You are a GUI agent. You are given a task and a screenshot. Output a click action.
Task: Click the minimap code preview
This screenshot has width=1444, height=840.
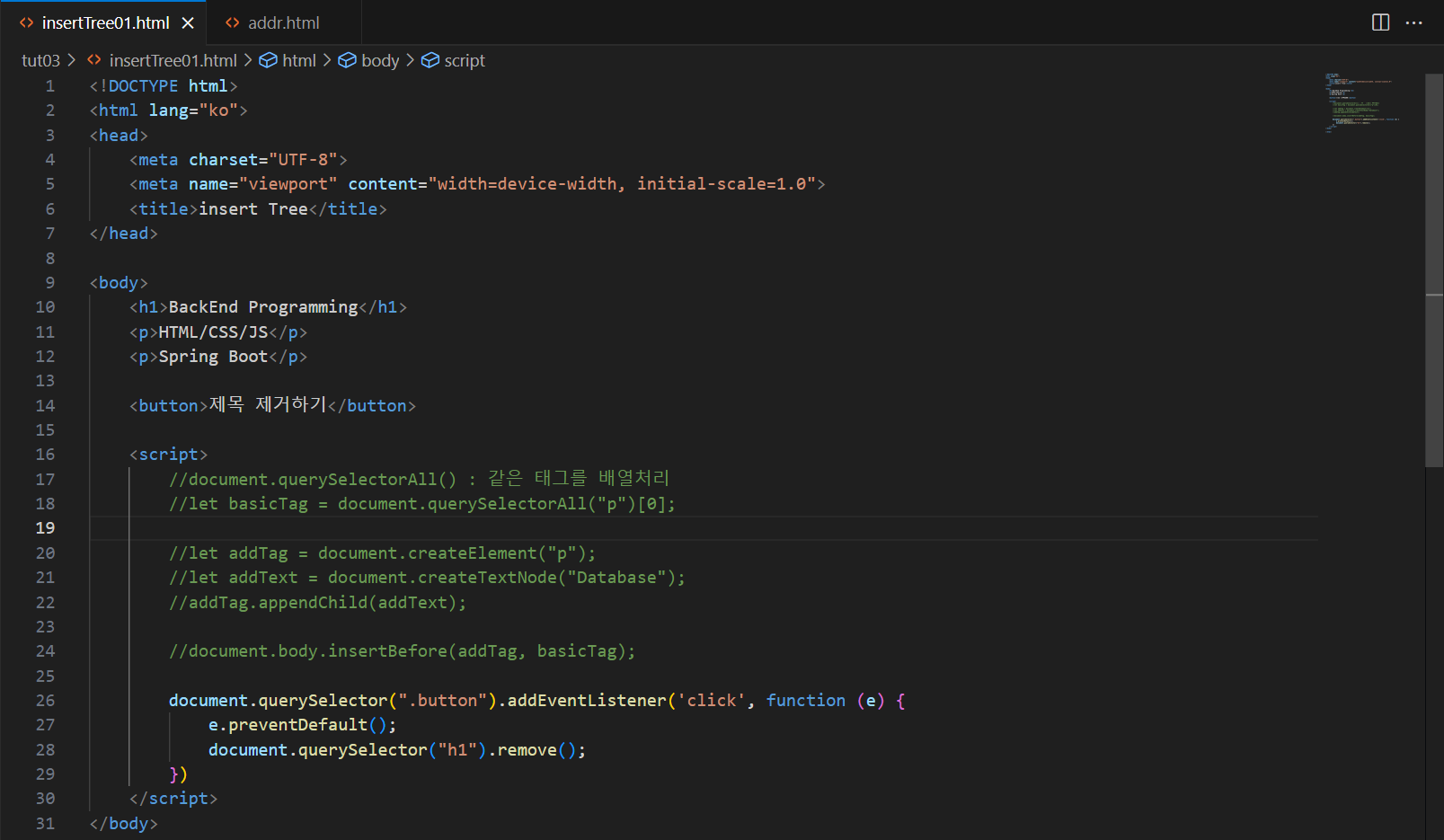point(1361,102)
